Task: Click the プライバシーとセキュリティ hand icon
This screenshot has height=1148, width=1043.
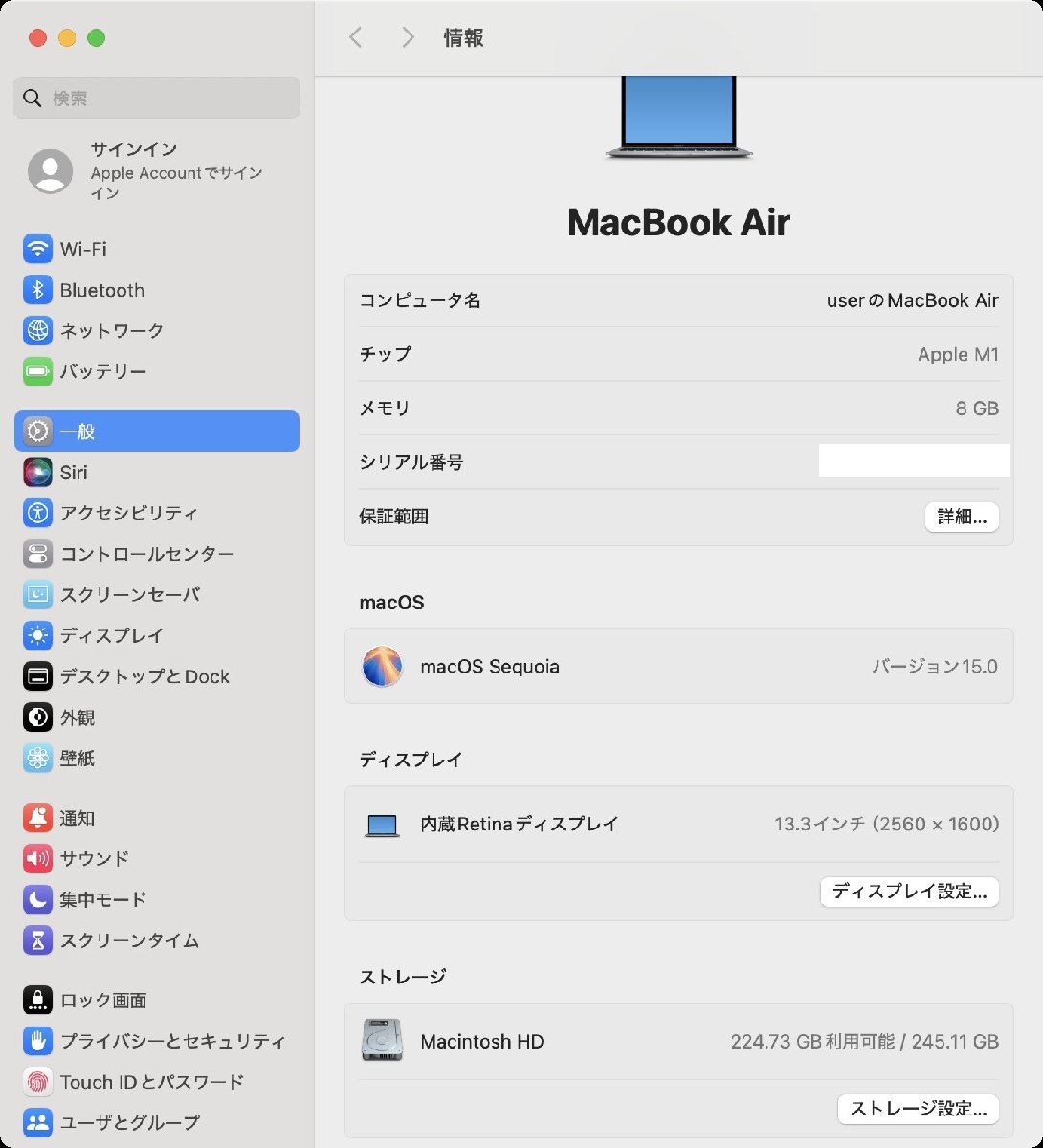Action: coord(37,1041)
